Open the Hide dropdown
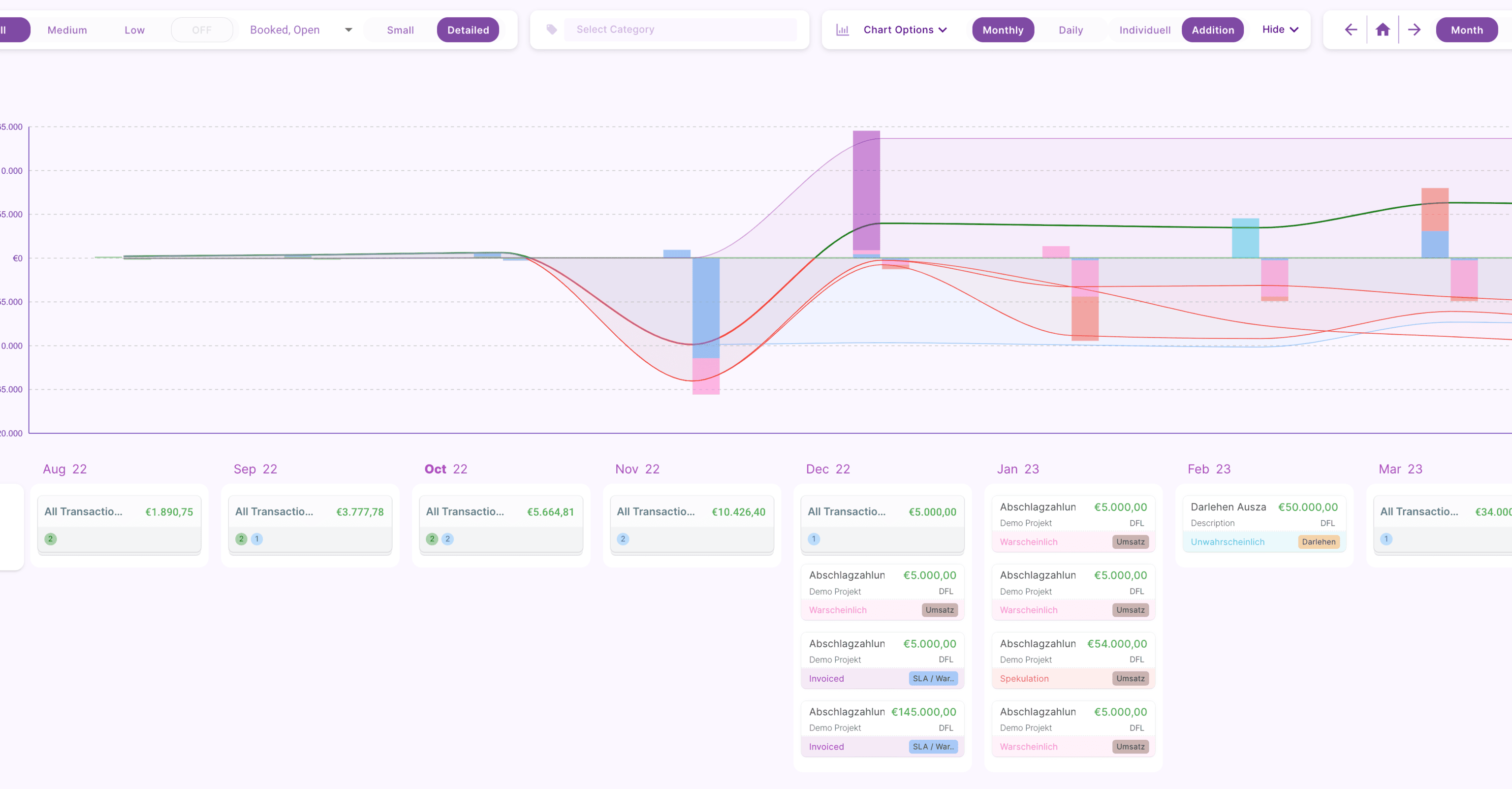The width and height of the screenshot is (1512, 789). (x=1280, y=30)
